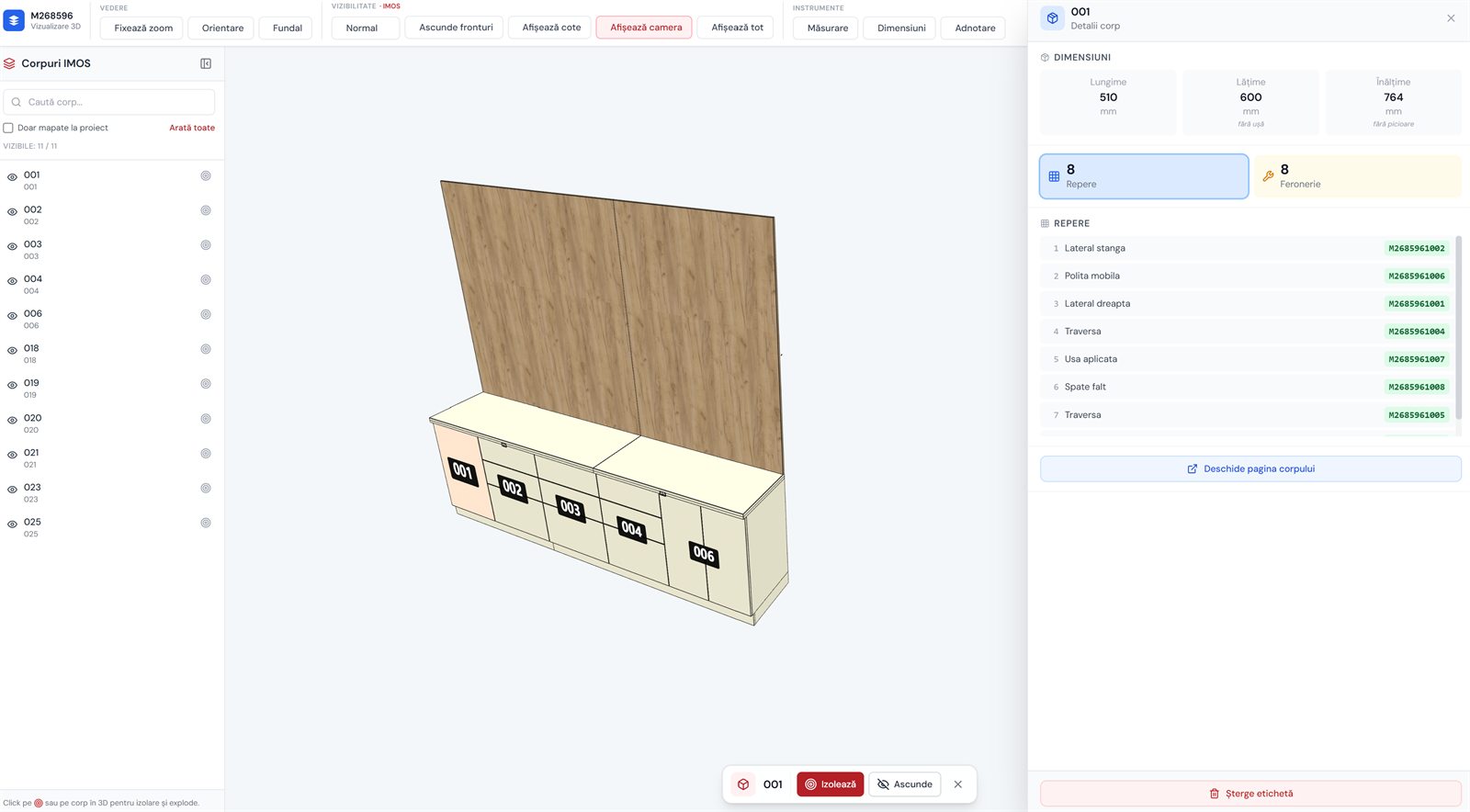This screenshot has width=1470, height=812.
Task: Isolate body 023 using its target icon
Action: 206,488
